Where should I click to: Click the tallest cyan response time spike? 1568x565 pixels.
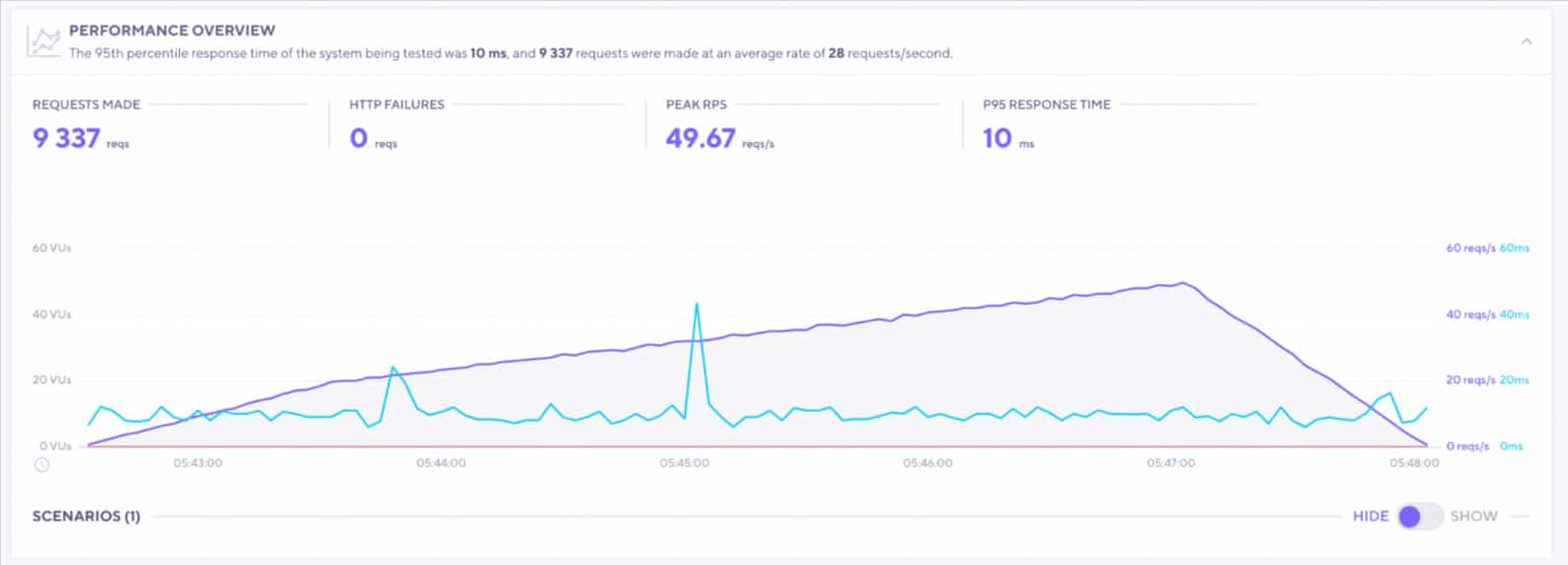pyautogui.click(x=697, y=305)
